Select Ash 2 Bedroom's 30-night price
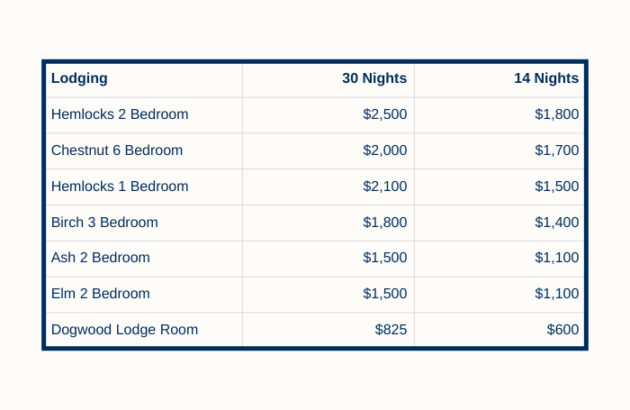The height and width of the screenshot is (410, 630). point(385,257)
